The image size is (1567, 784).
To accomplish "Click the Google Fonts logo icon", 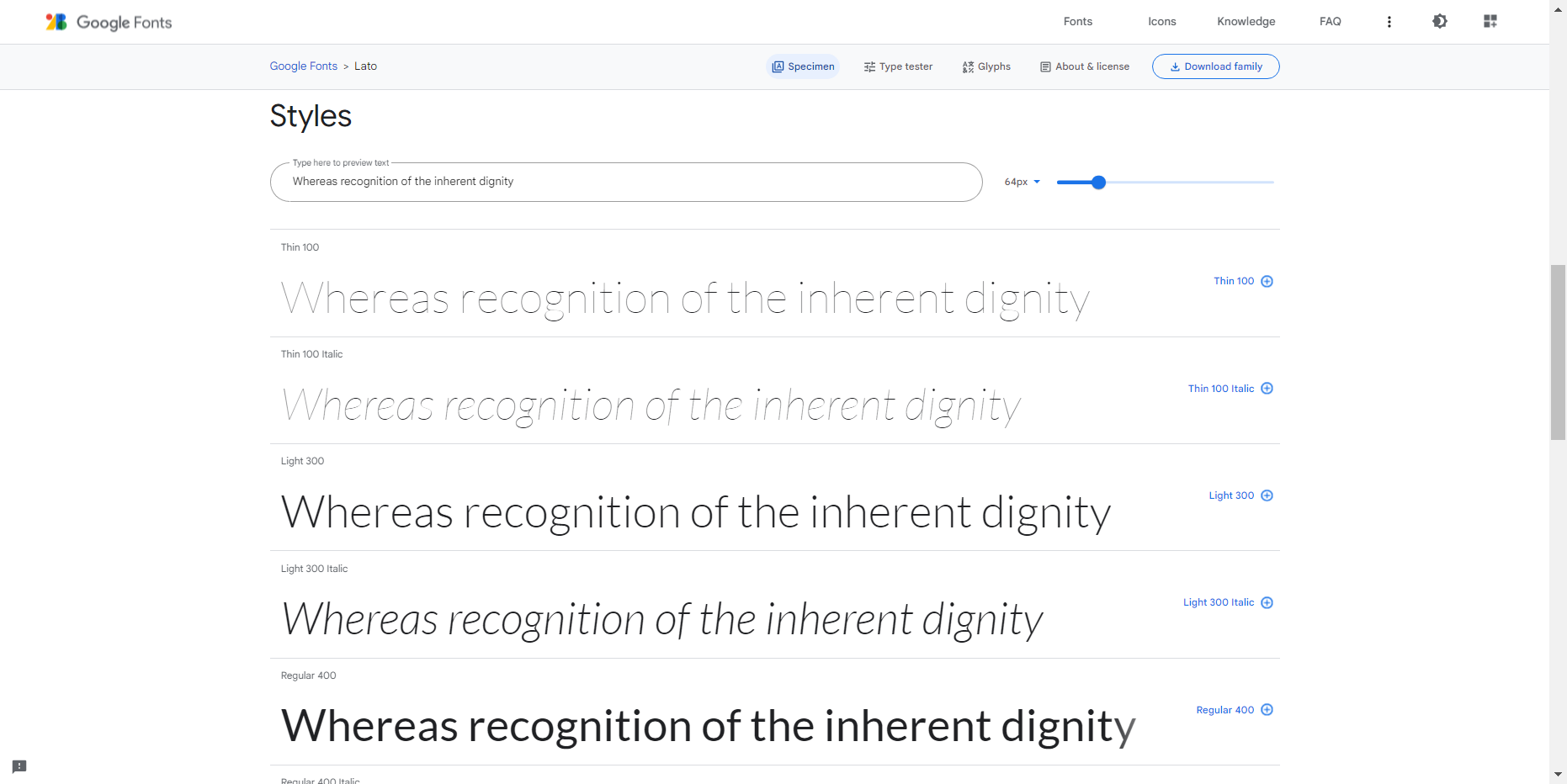I will tap(56, 22).
